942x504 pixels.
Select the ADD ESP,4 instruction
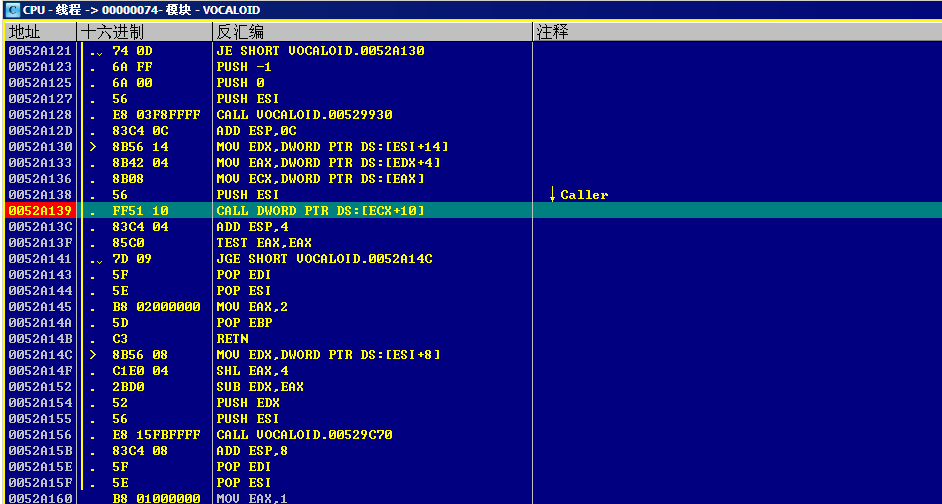point(252,227)
